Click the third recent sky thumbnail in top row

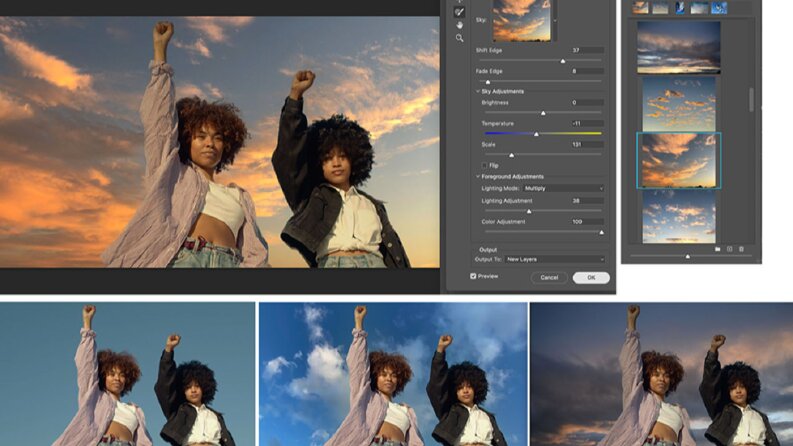coord(680,7)
